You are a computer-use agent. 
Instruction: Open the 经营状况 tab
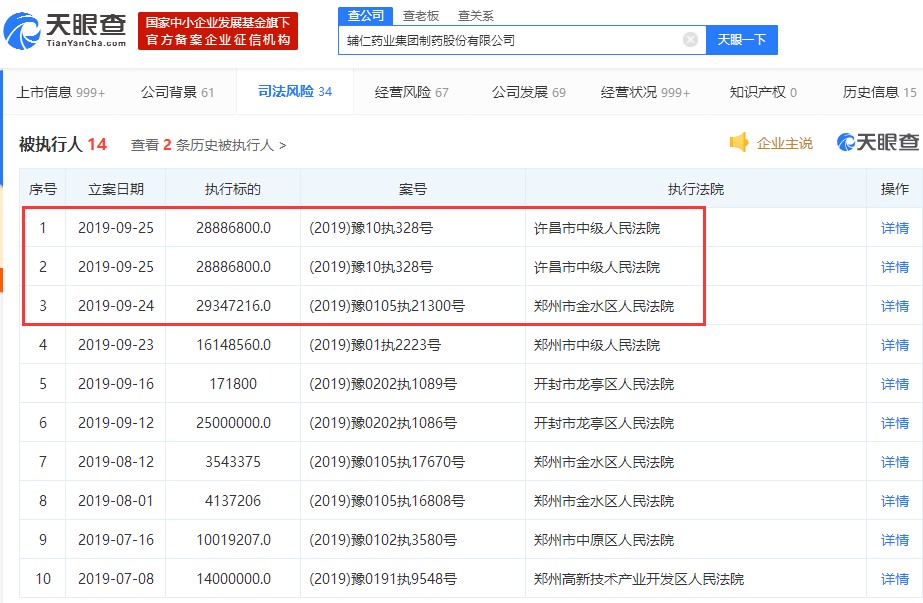click(x=645, y=92)
